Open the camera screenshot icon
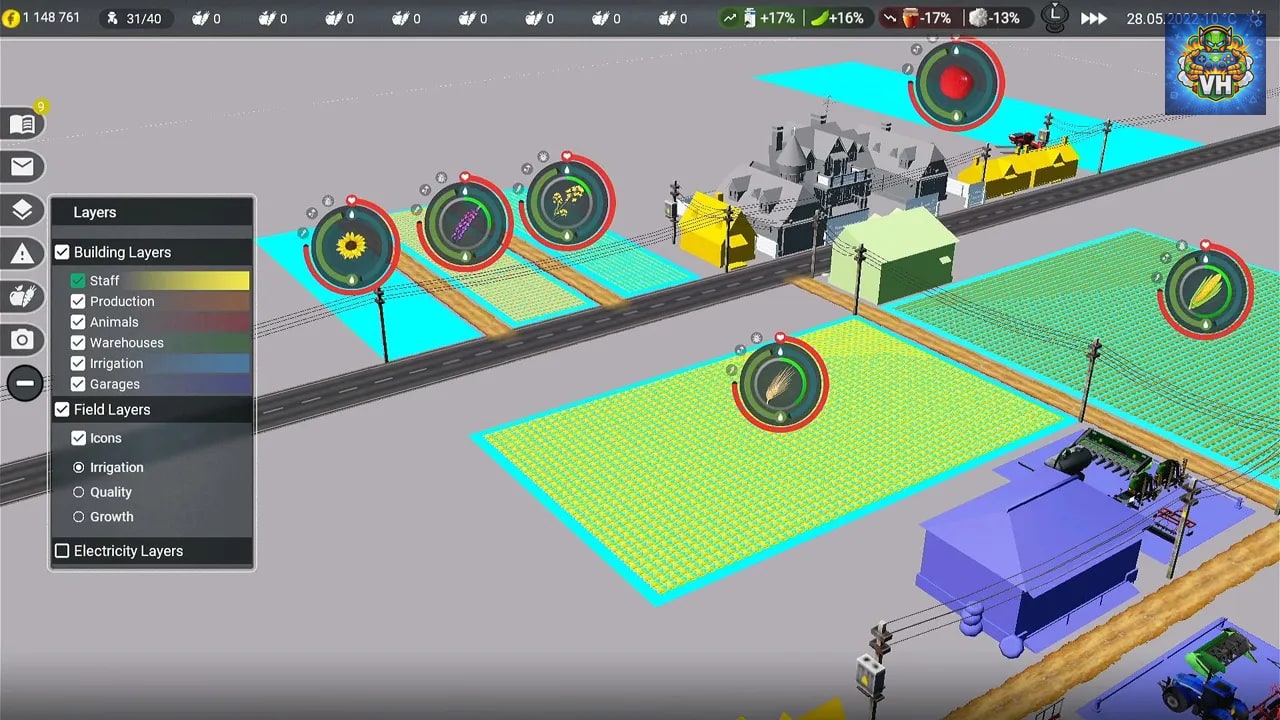1280x720 pixels. 22,340
